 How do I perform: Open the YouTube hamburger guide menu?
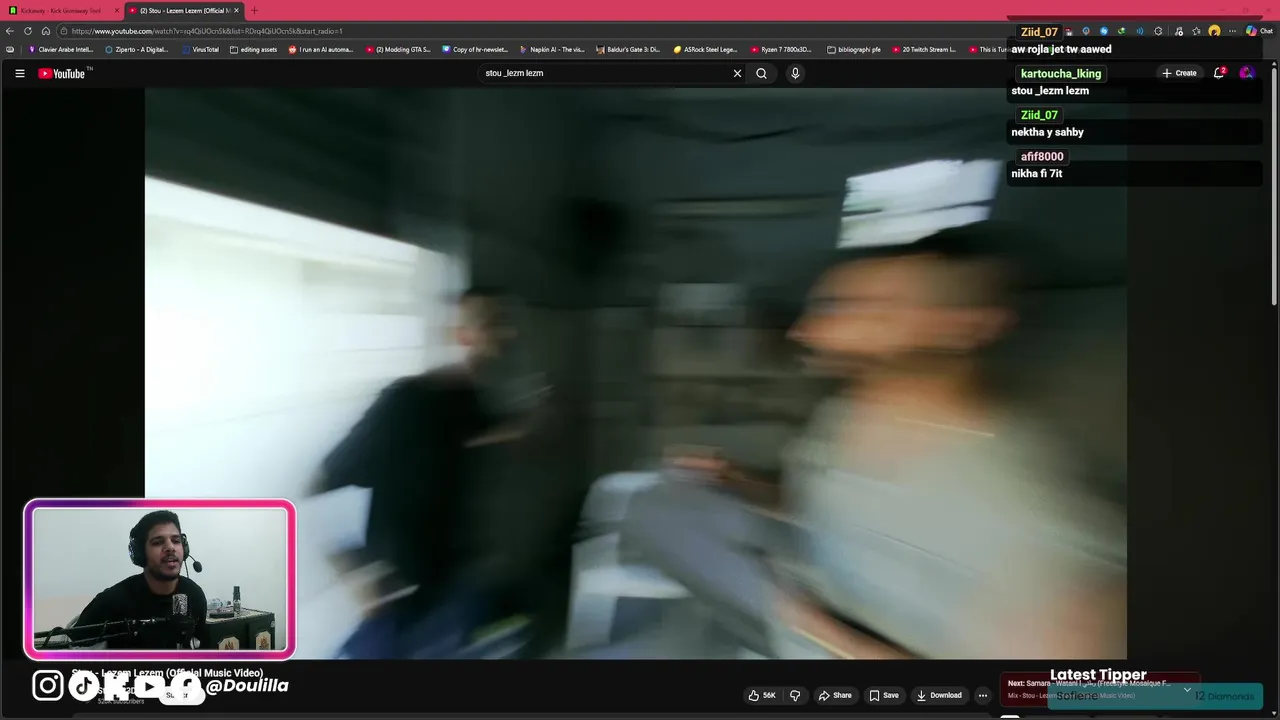click(19, 73)
